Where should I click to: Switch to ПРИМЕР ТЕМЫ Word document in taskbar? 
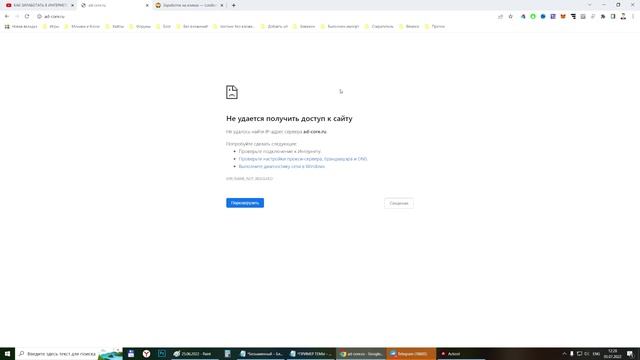click(312, 353)
